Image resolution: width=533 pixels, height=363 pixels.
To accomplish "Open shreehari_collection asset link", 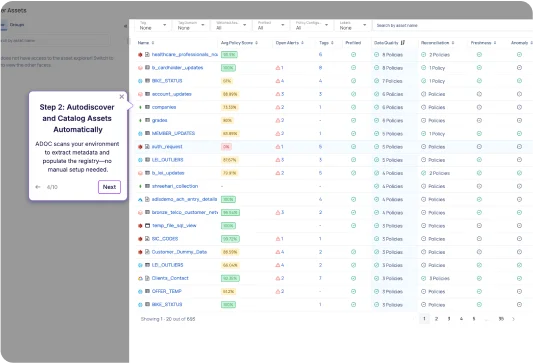I will pyautogui.click(x=175, y=186).
